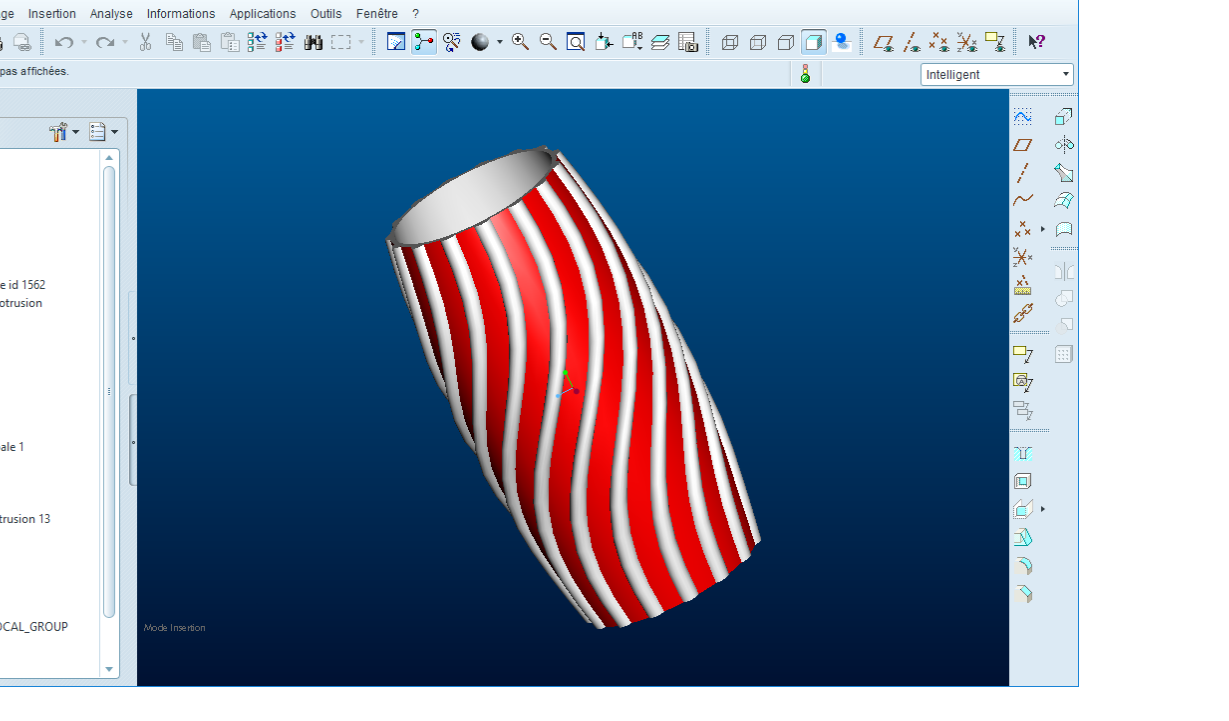Click the context help pointer icon
Image resolution: width=1229 pixels, height=721 pixels.
1037,42
